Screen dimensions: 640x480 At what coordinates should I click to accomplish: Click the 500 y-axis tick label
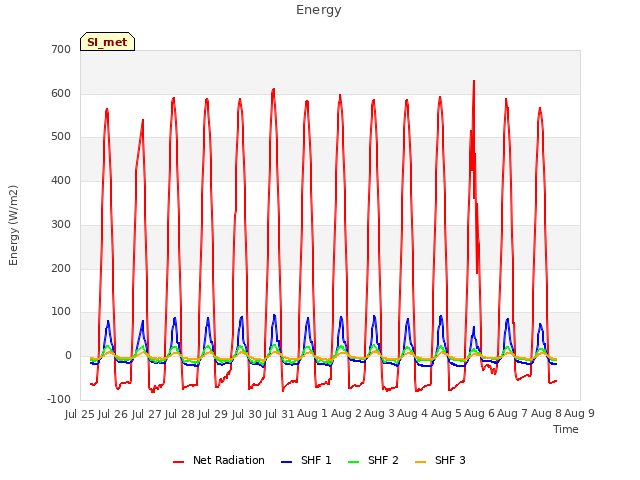click(61, 137)
